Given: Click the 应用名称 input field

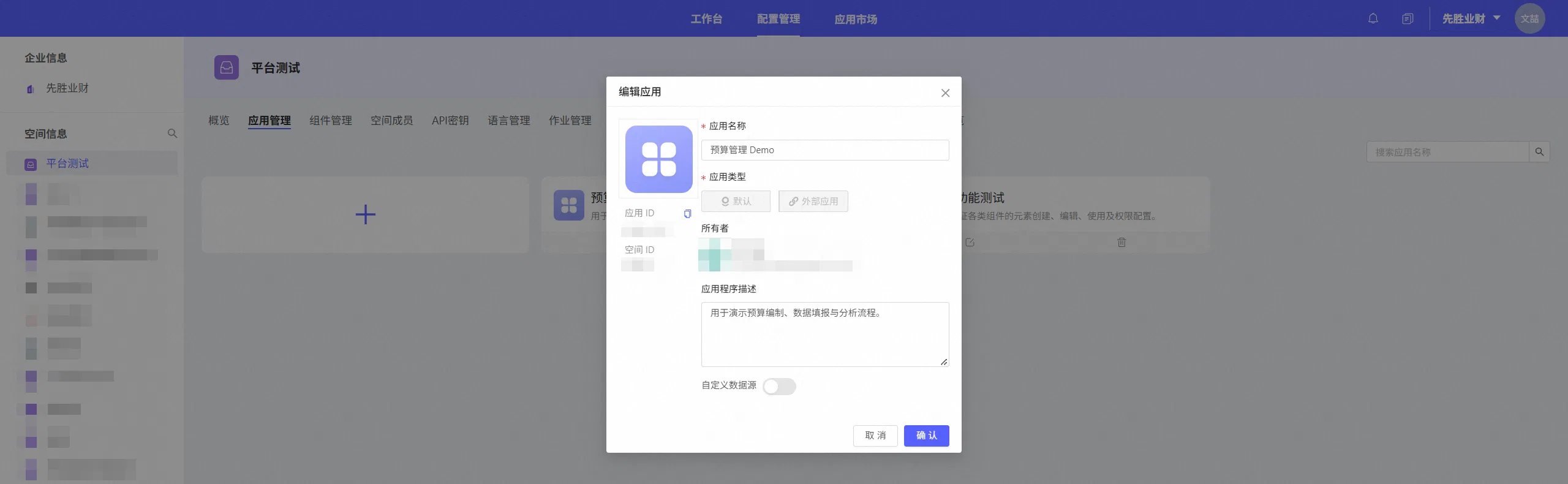Looking at the screenshot, I should pos(825,150).
